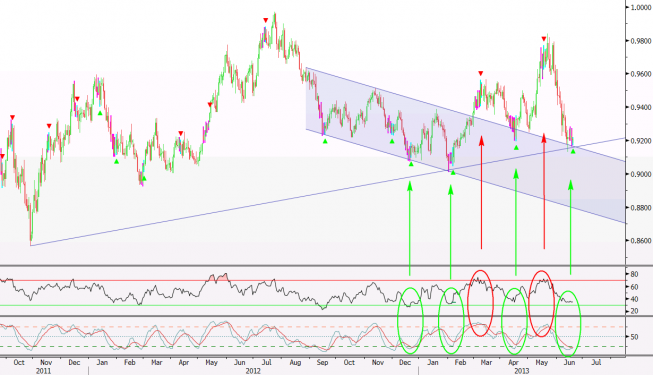
Task: Click the 0.9200 price axis label
Action: (641, 141)
